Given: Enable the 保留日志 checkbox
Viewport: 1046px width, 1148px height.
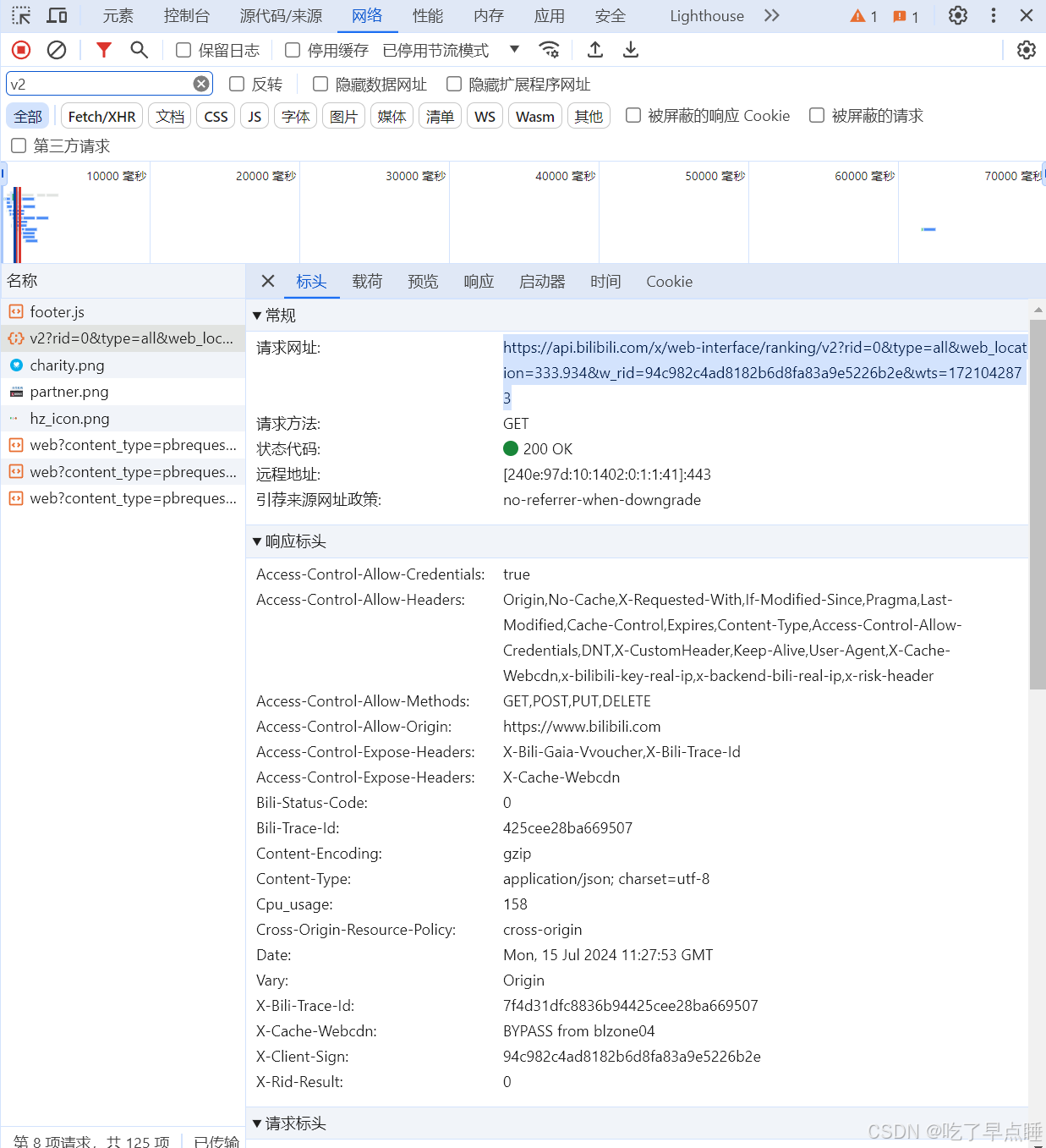Looking at the screenshot, I should (183, 50).
